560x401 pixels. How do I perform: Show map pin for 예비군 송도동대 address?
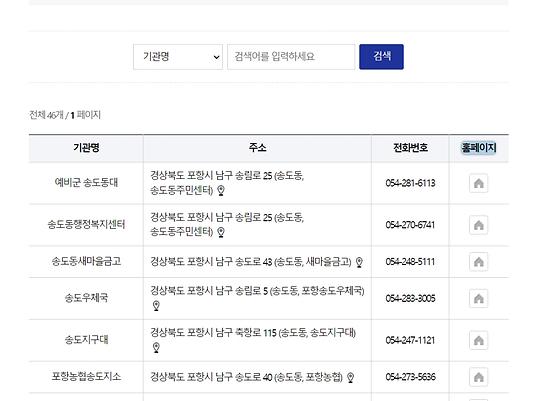coord(221,191)
